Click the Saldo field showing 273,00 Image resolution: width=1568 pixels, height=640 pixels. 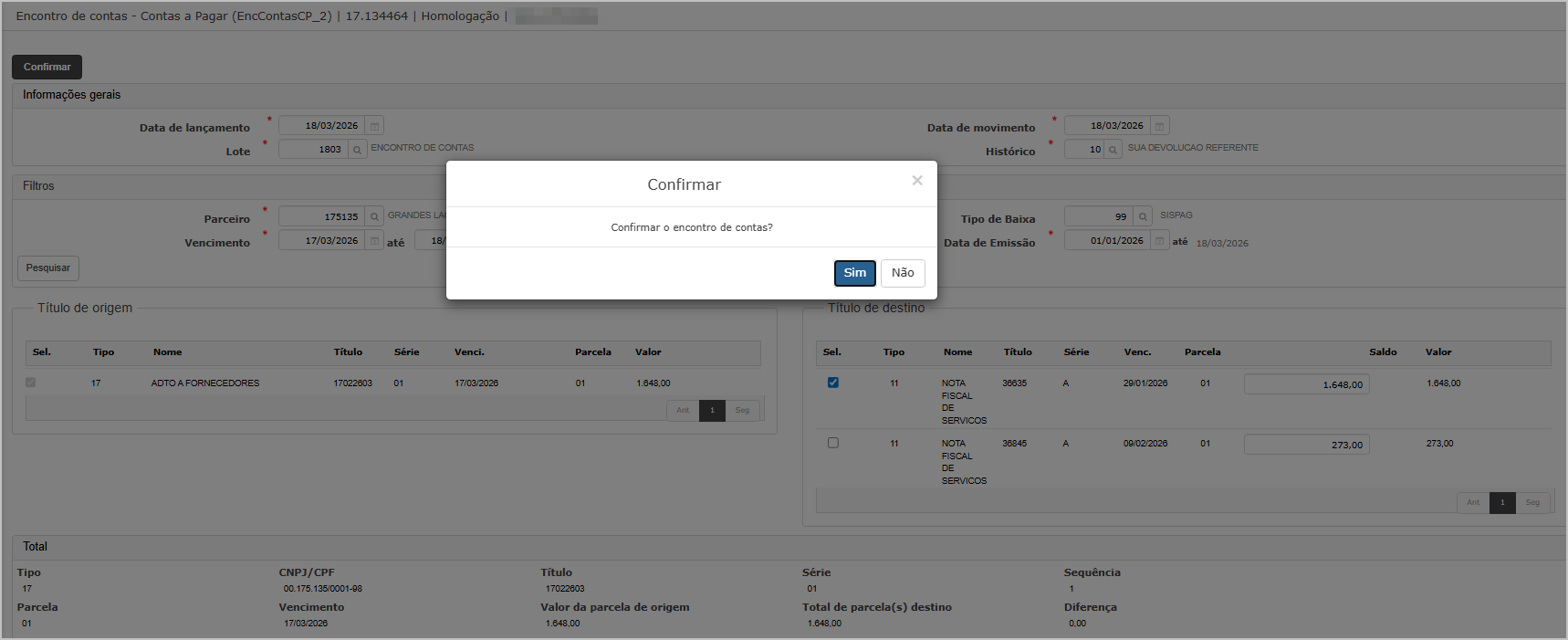1305,445
